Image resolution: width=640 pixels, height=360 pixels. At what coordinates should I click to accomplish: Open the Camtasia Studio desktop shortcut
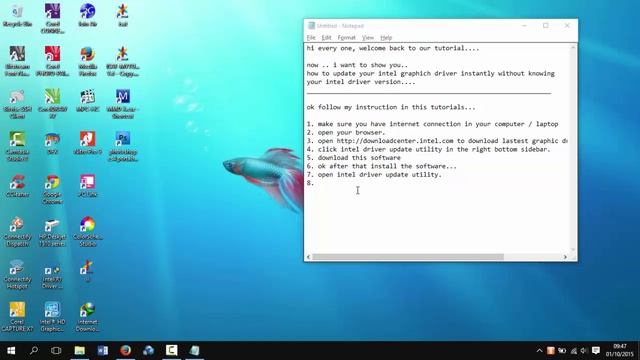click(17, 147)
